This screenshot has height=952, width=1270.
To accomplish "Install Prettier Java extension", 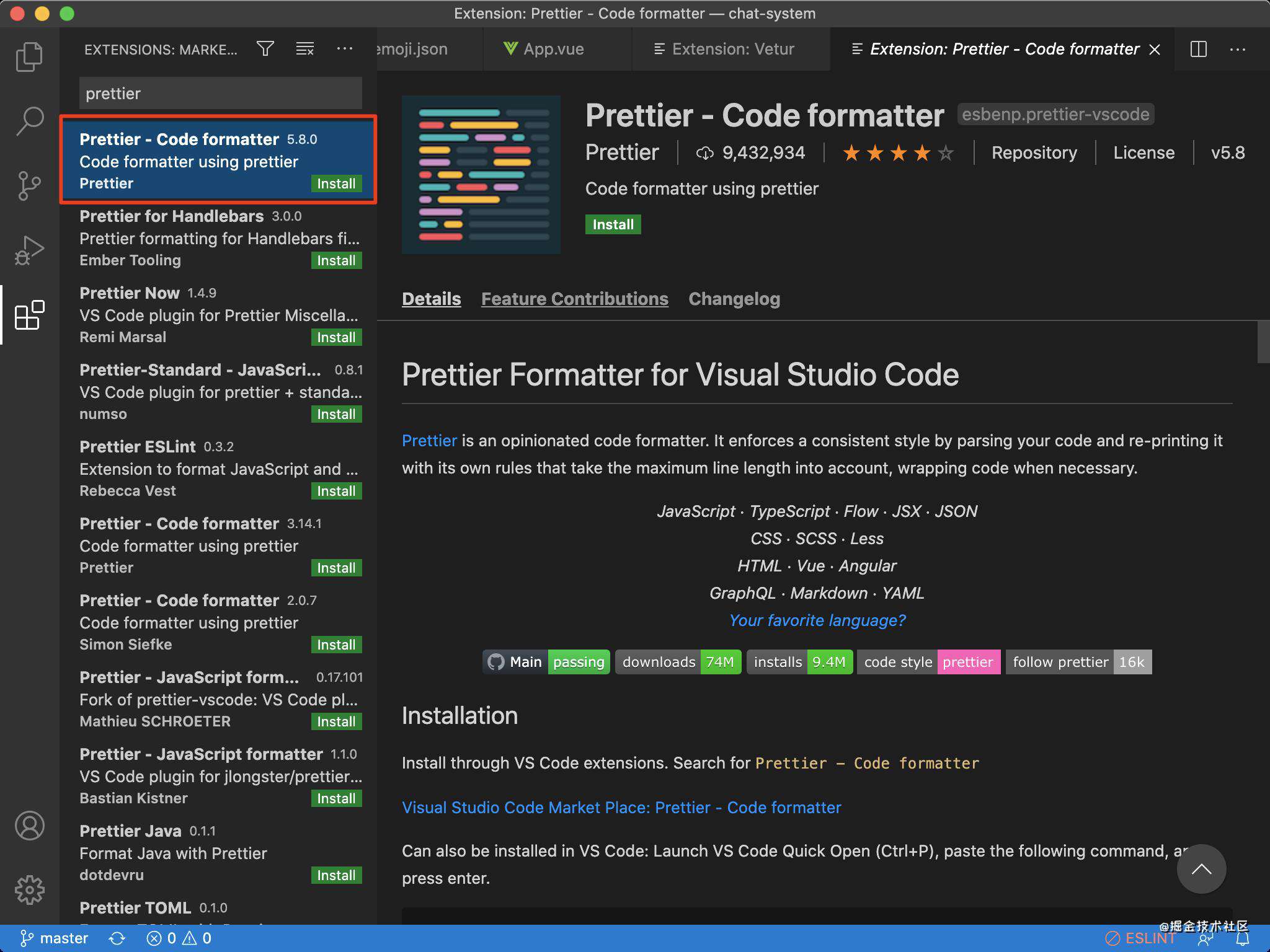I will [x=336, y=875].
